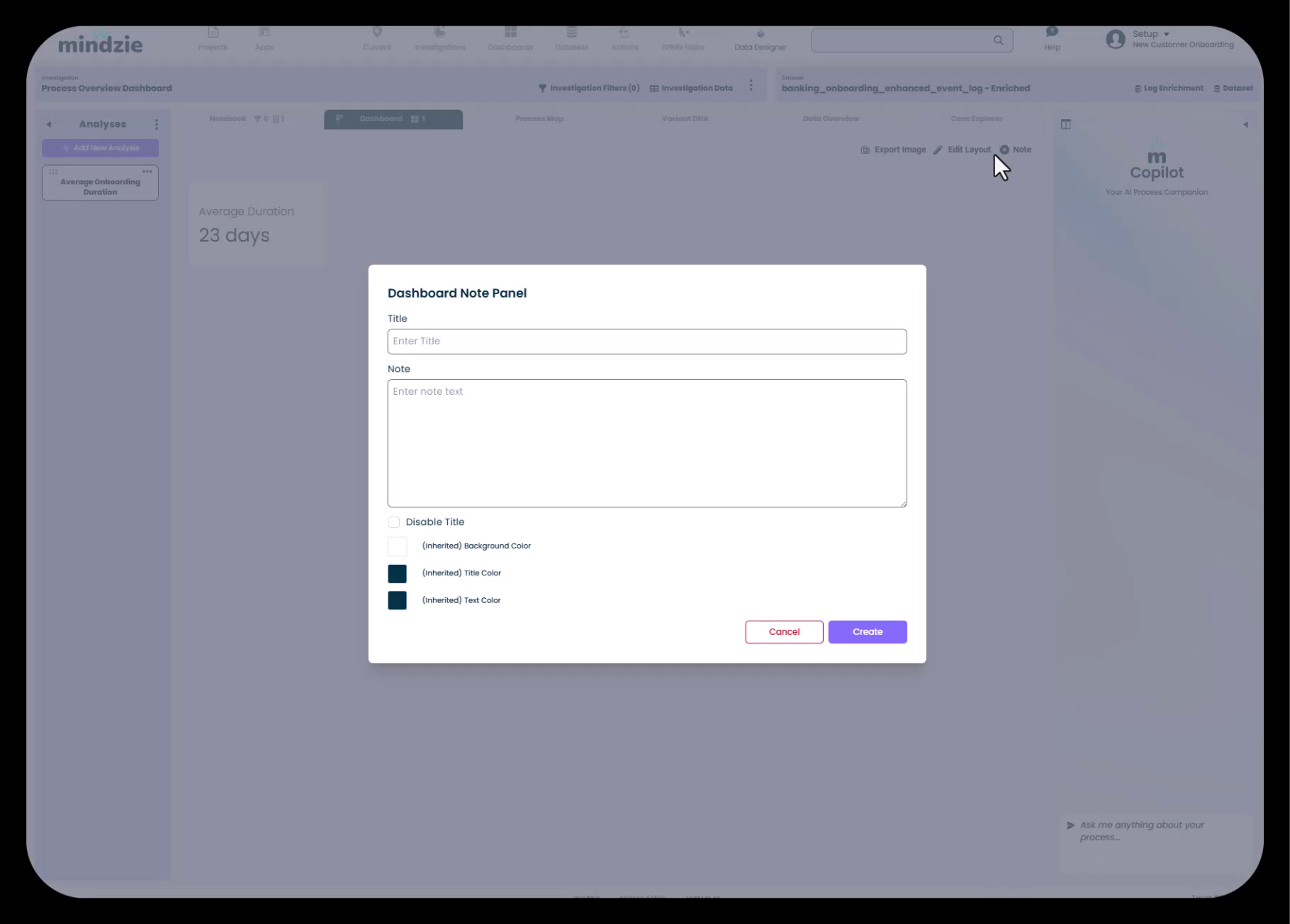Pick the Background Color swatch
1290x924 pixels.
397,546
